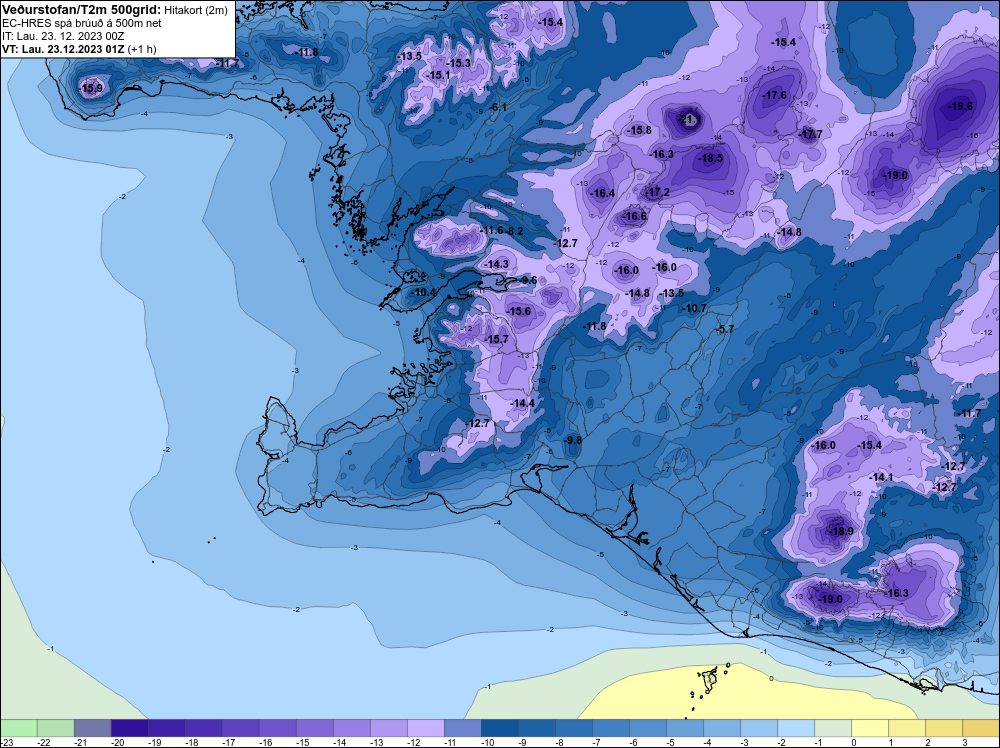Click the 'VT: Lau. 23.12.2023 01Z (+1 h)' line
This screenshot has height=748, width=1000.
tap(79, 49)
